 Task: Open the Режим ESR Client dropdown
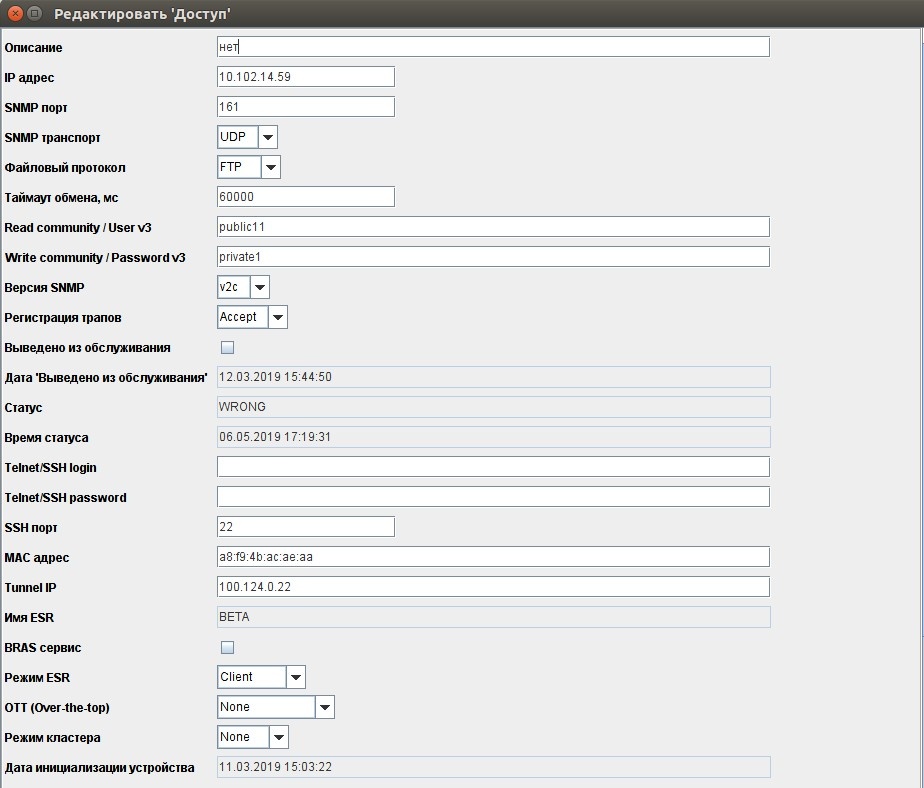295,677
